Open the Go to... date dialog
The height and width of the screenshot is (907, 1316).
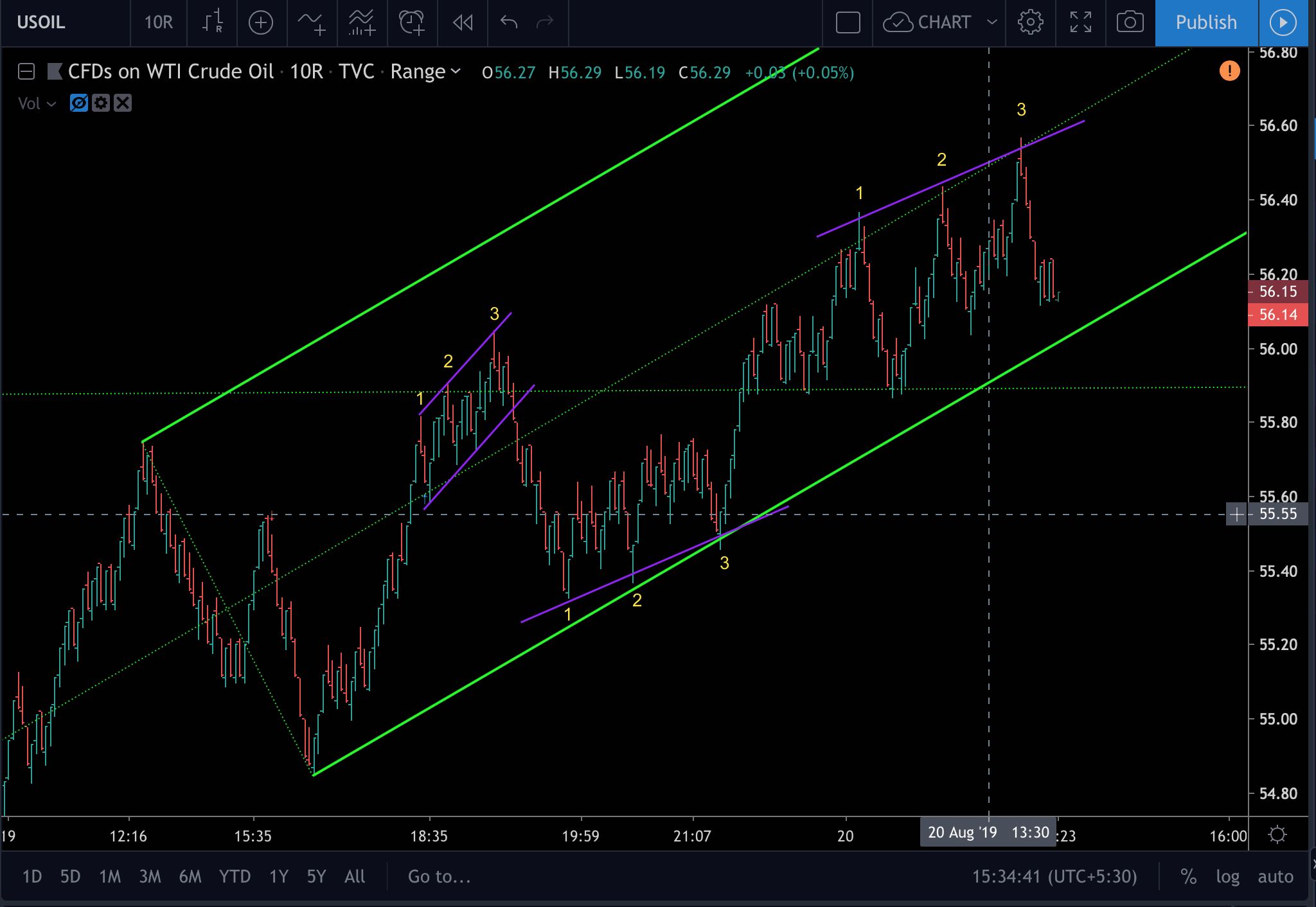tap(440, 877)
